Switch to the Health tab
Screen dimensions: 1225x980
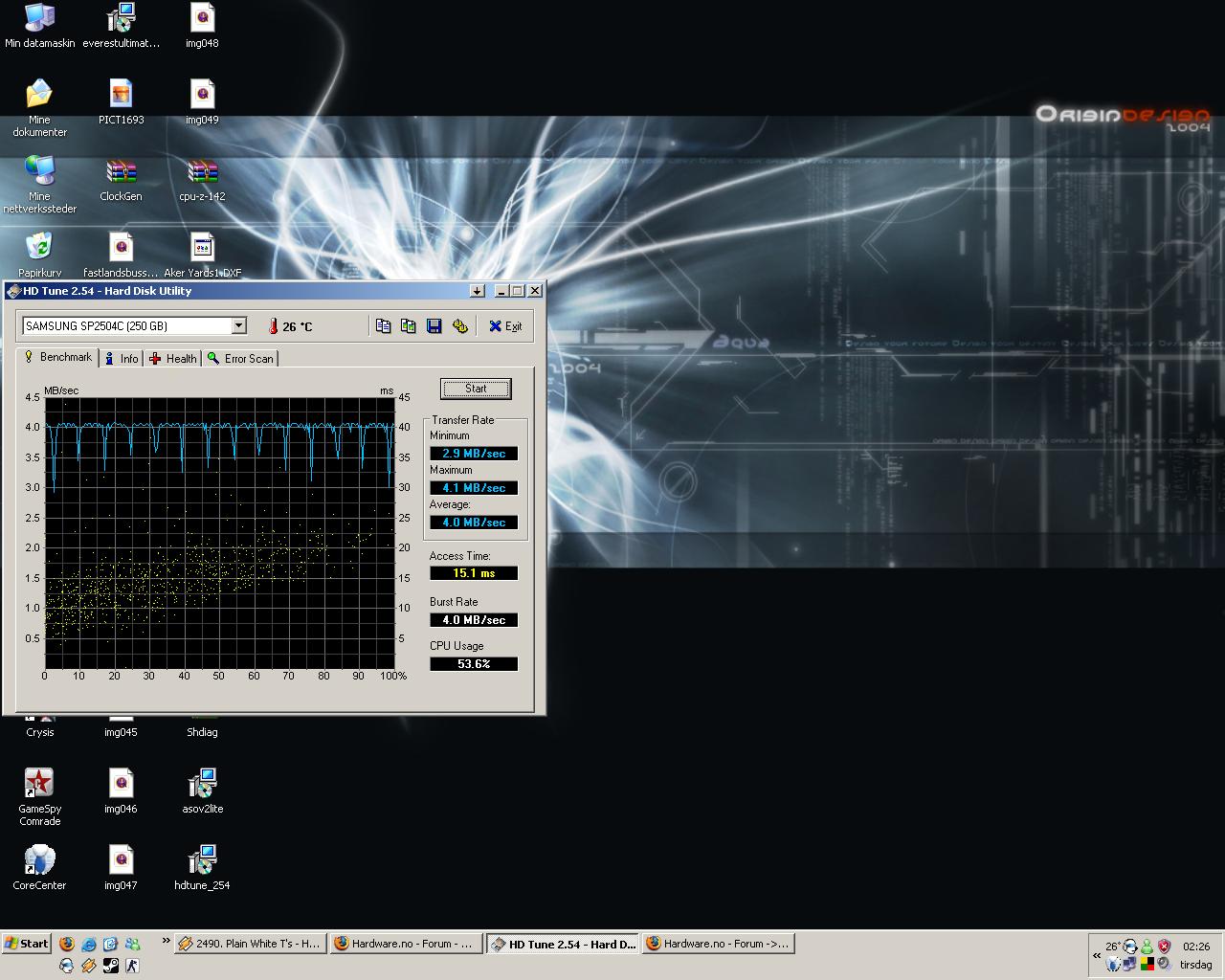coord(172,359)
